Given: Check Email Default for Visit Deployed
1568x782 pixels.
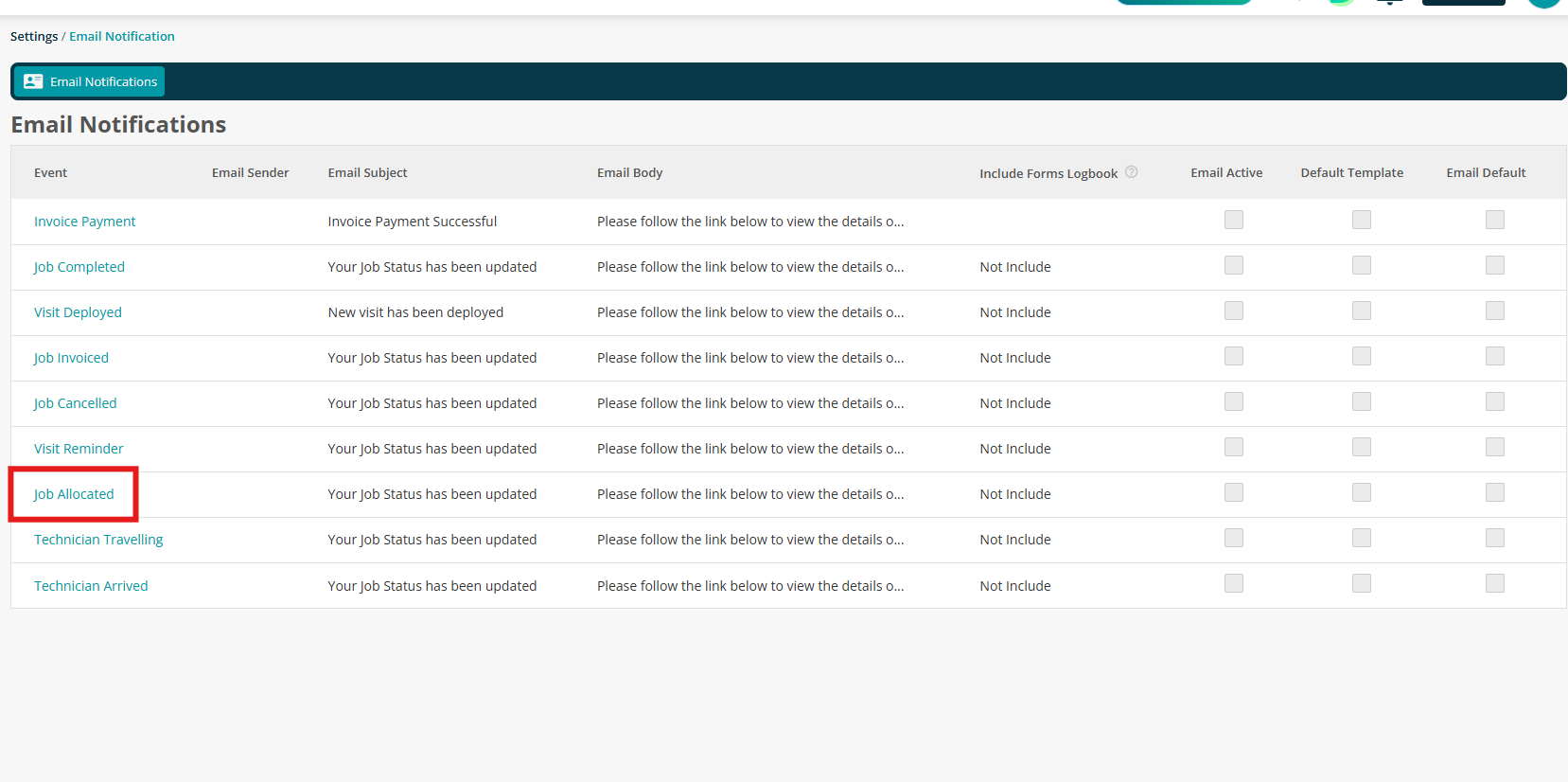Looking at the screenshot, I should click(1495, 311).
